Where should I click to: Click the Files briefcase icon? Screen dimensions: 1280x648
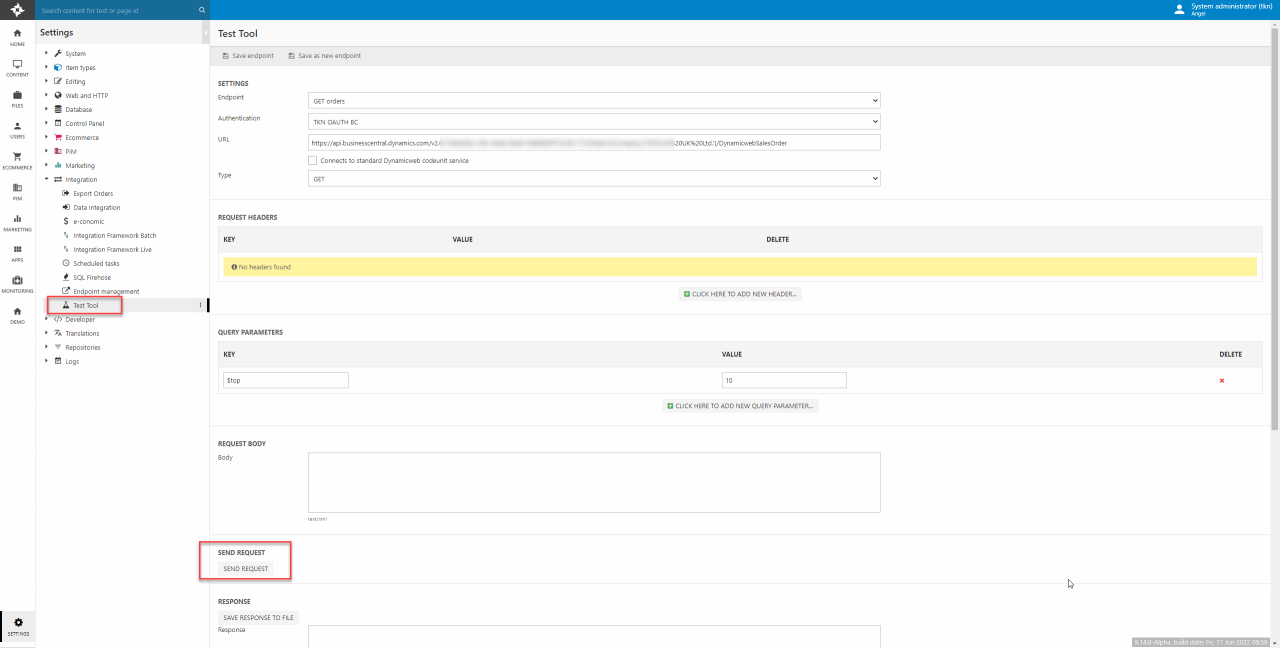[17, 98]
